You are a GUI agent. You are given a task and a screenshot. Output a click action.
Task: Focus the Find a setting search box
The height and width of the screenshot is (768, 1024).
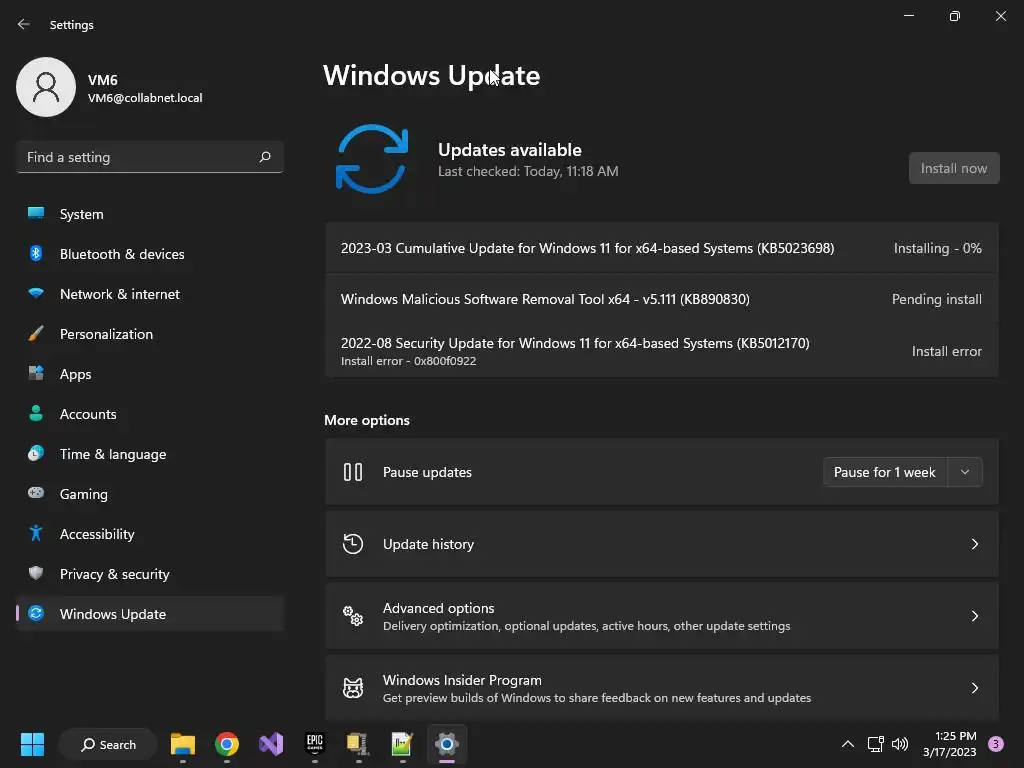pyautogui.click(x=150, y=157)
